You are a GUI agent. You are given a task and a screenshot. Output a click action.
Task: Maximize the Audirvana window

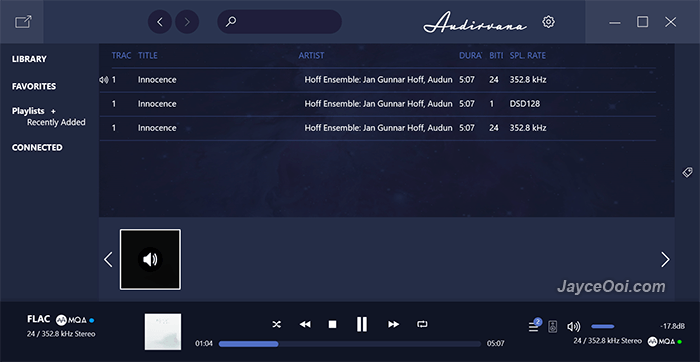click(642, 22)
